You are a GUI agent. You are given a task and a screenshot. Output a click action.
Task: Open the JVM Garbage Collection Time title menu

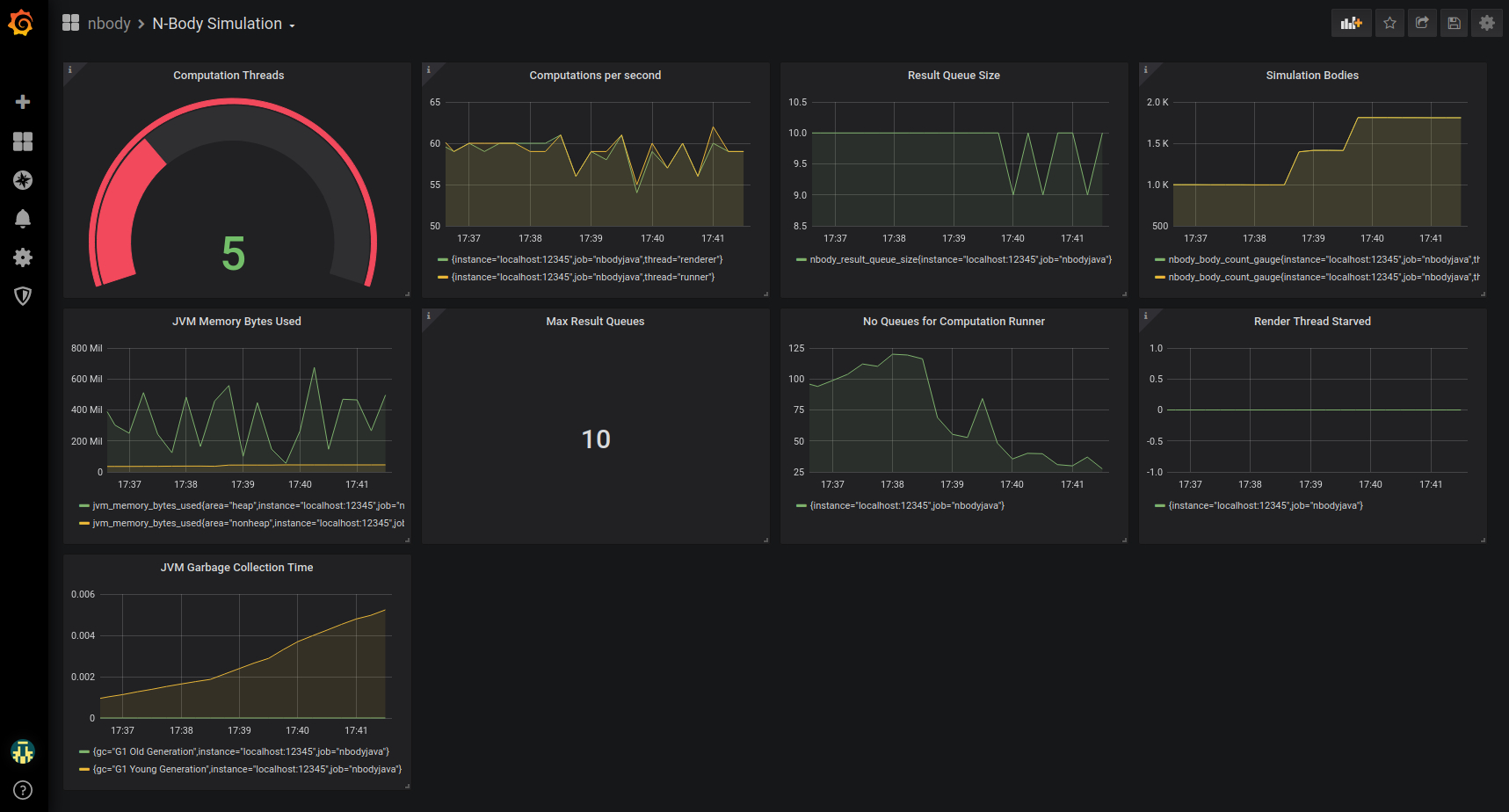tap(236, 568)
